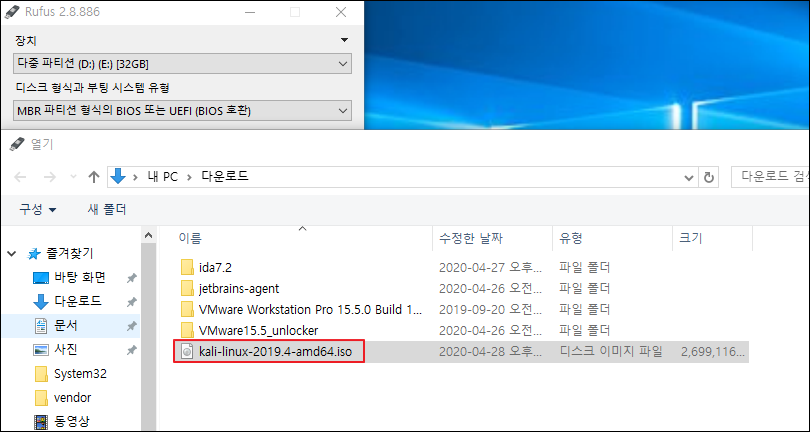The width and height of the screenshot is (810, 432).
Task: Open the MBR partition scheme dropdown
Action: 182,111
